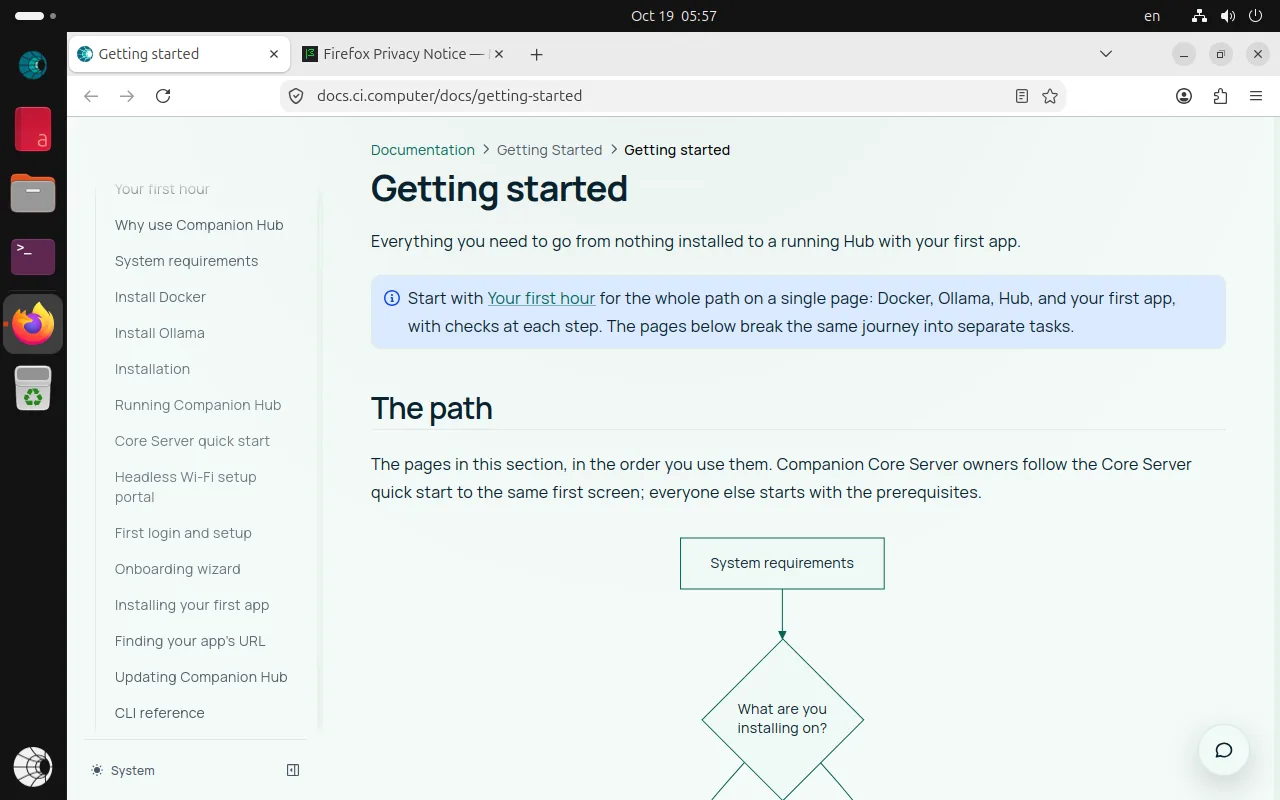Open the clock and calendar in top bar
Screen dimensions: 1280x800
(x=674, y=16)
